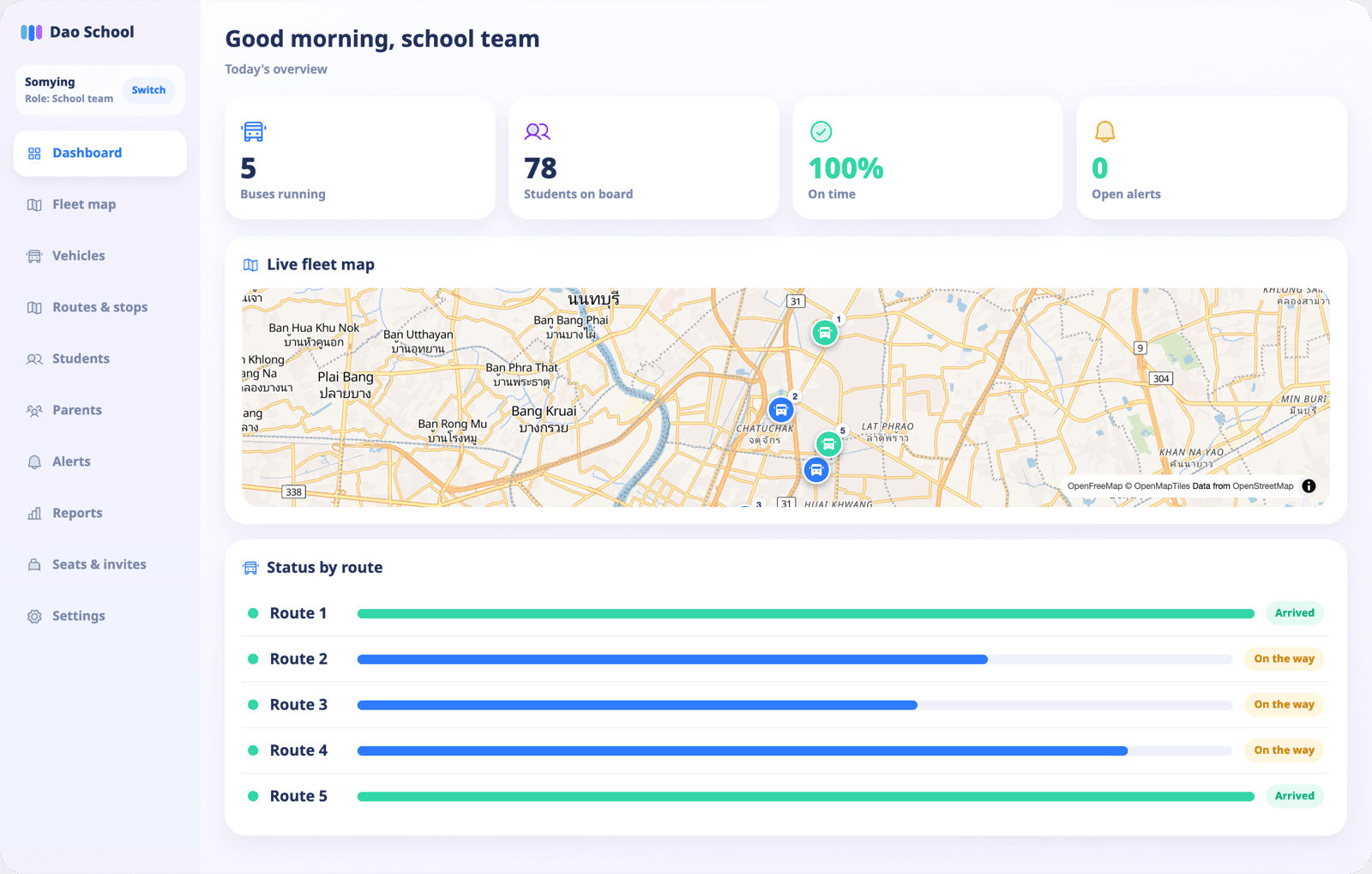This screenshot has width=1372, height=874.
Task: Click the Dao School logo icon
Action: click(x=32, y=33)
